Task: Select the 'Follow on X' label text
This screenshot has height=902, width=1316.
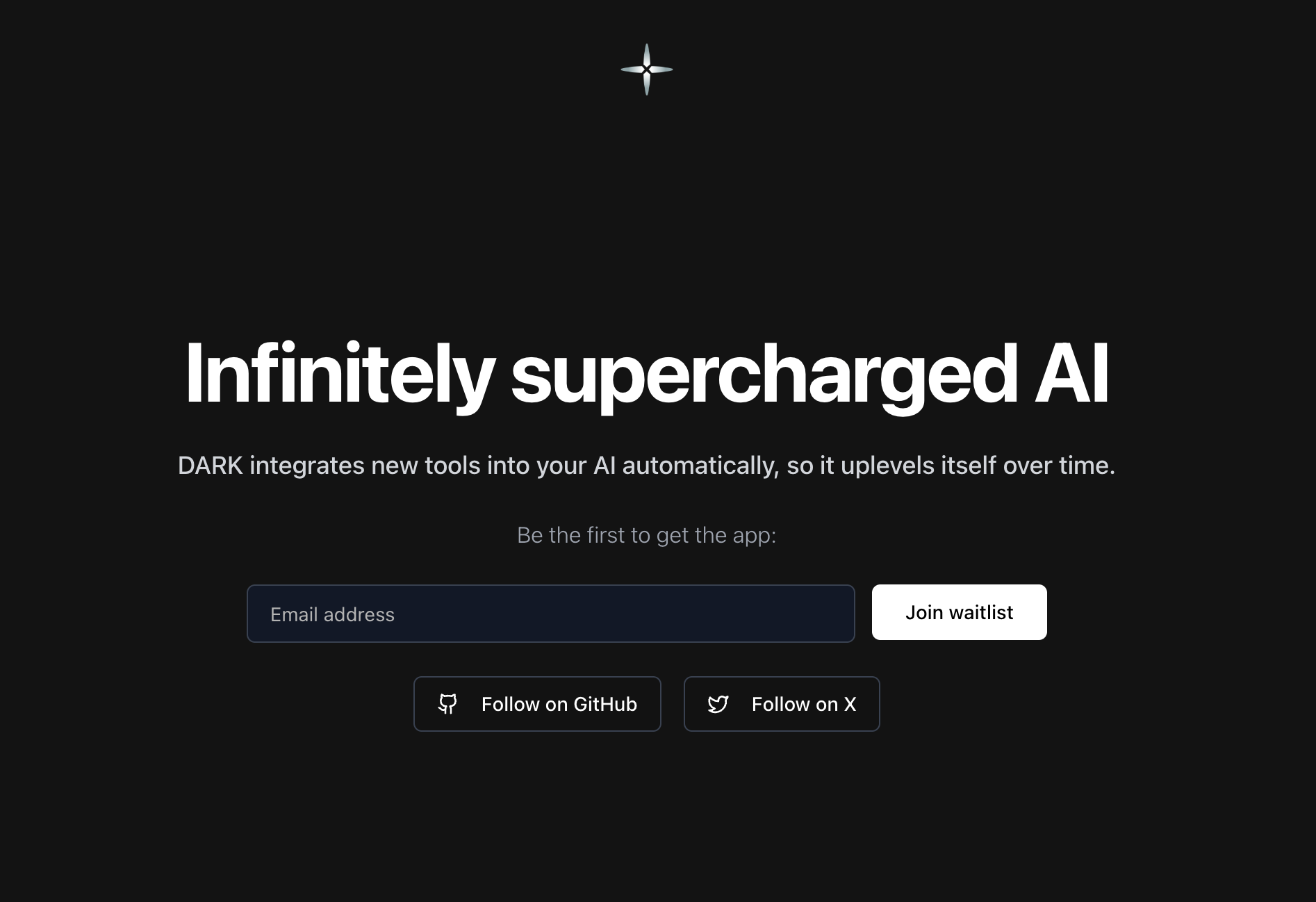Action: (x=804, y=705)
